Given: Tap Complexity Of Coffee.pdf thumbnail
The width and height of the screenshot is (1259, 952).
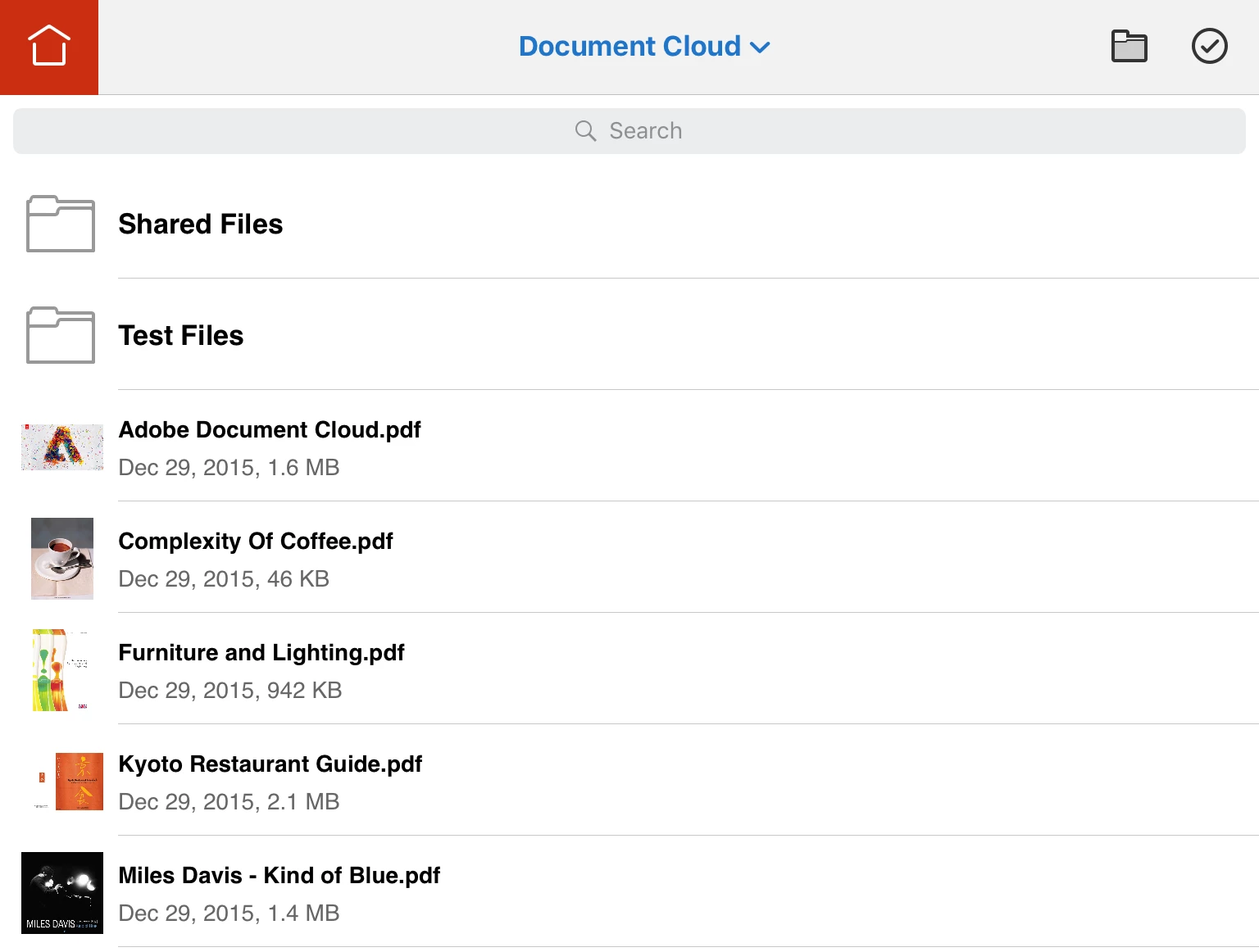Looking at the screenshot, I should click(62, 559).
